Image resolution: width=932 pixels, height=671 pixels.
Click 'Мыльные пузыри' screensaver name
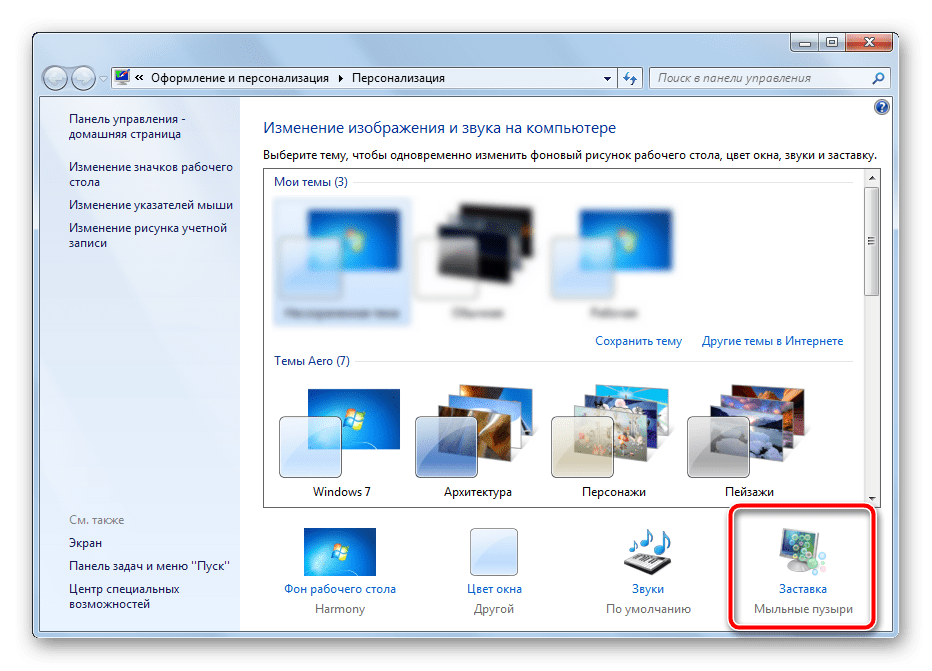tap(803, 609)
